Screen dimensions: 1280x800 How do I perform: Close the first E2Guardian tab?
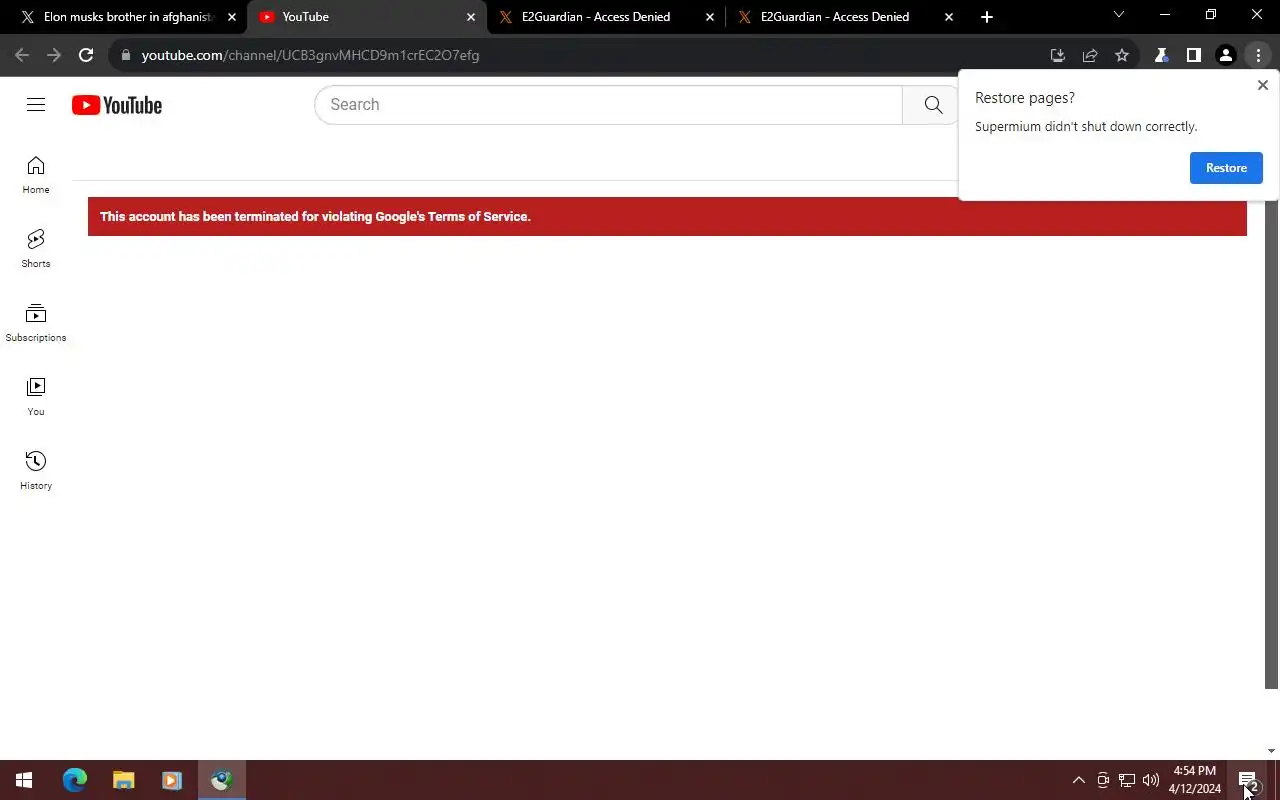tap(710, 17)
